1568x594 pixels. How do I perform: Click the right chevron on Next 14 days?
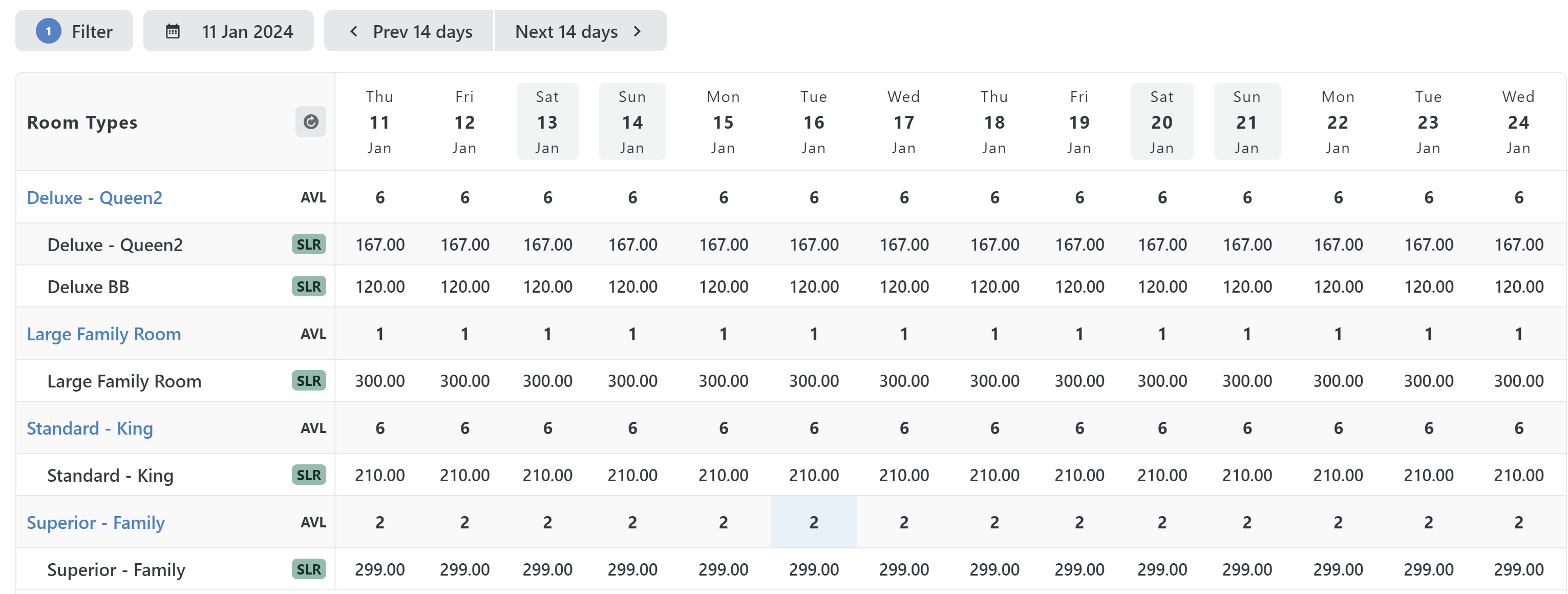pos(638,31)
